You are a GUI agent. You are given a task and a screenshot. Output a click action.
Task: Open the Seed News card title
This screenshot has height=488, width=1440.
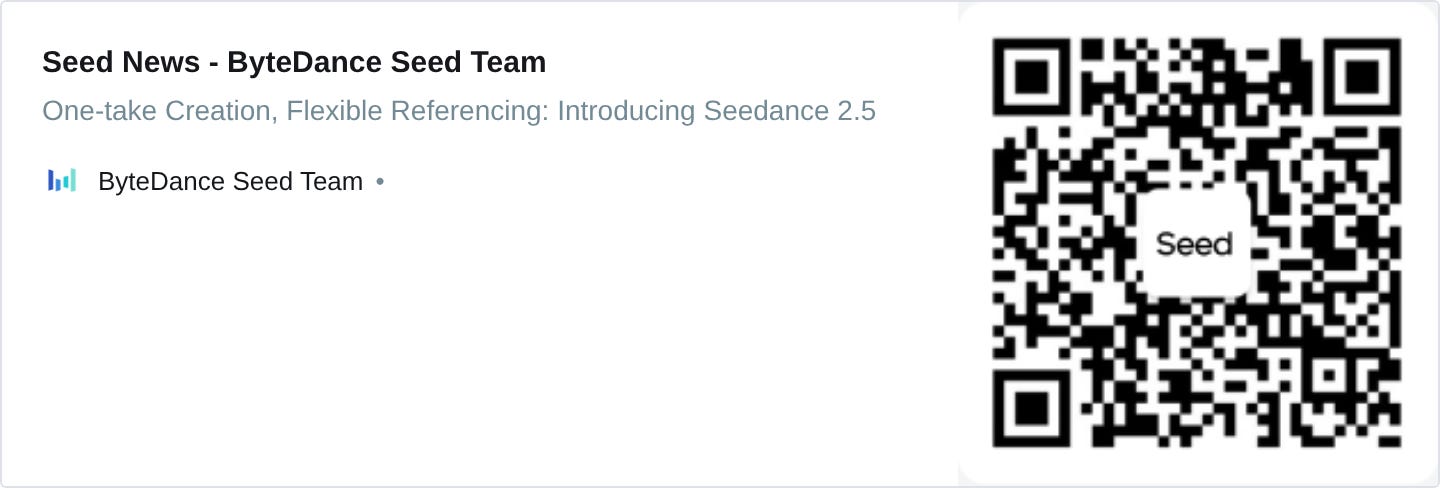click(x=294, y=62)
